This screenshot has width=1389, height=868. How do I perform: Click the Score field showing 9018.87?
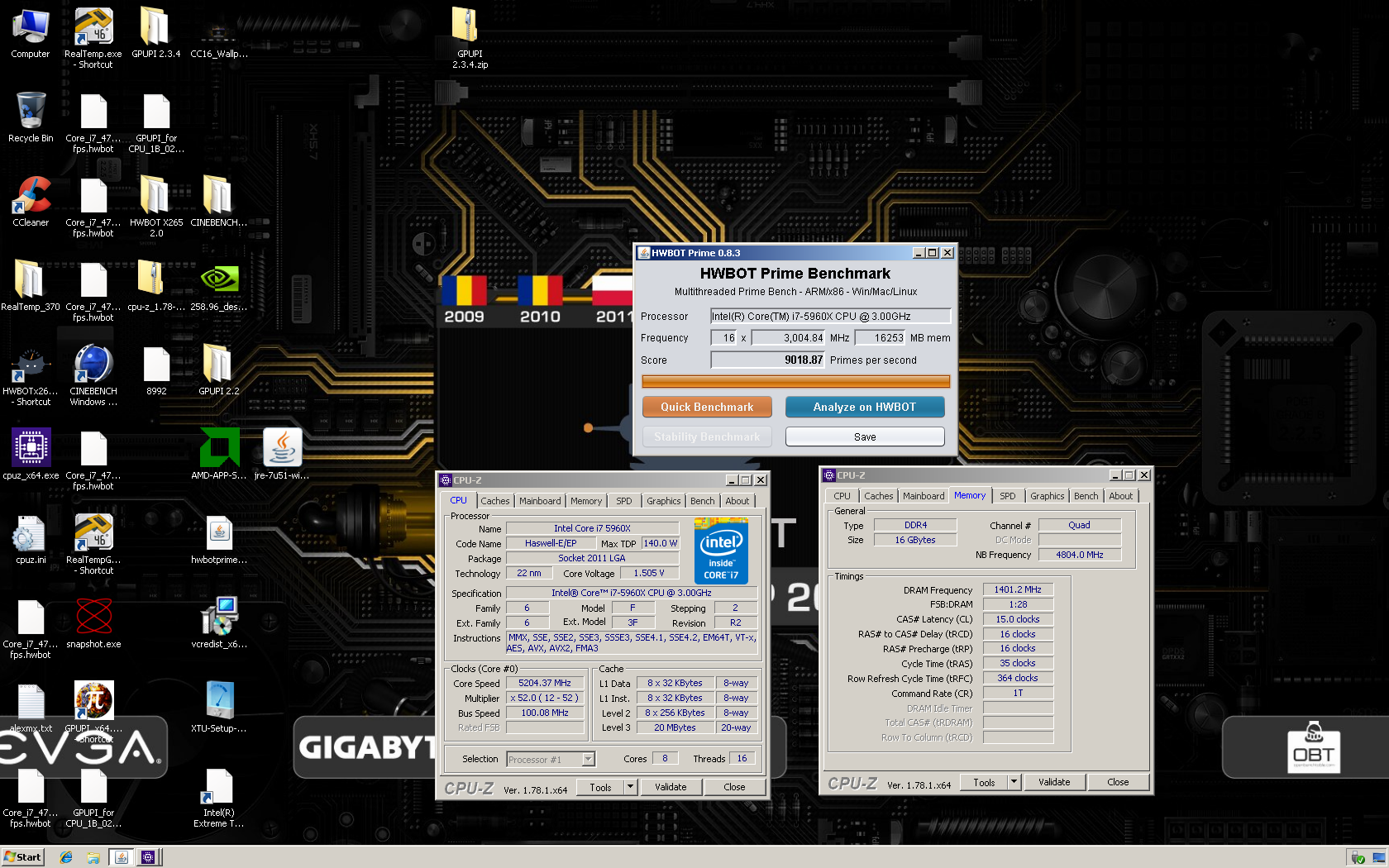768,360
